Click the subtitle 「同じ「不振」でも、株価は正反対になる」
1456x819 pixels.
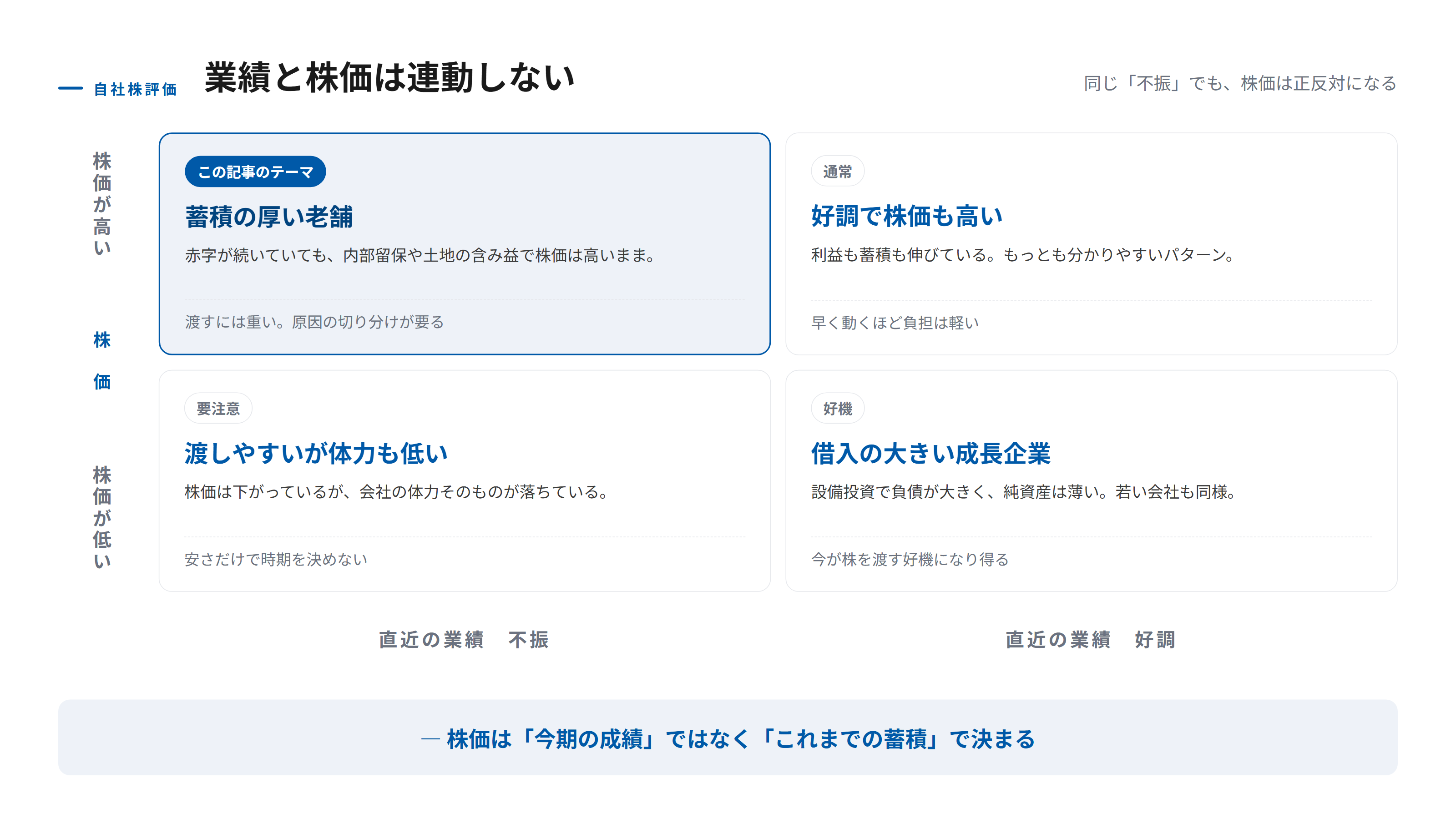(1240, 84)
